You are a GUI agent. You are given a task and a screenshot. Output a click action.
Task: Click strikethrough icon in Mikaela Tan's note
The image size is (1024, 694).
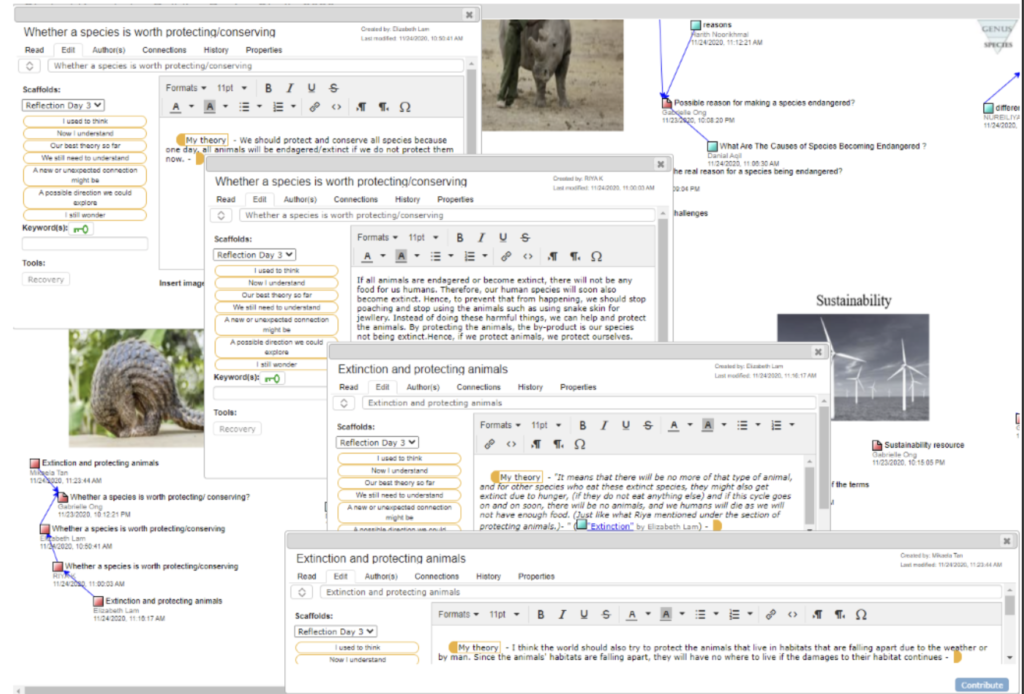click(x=606, y=614)
